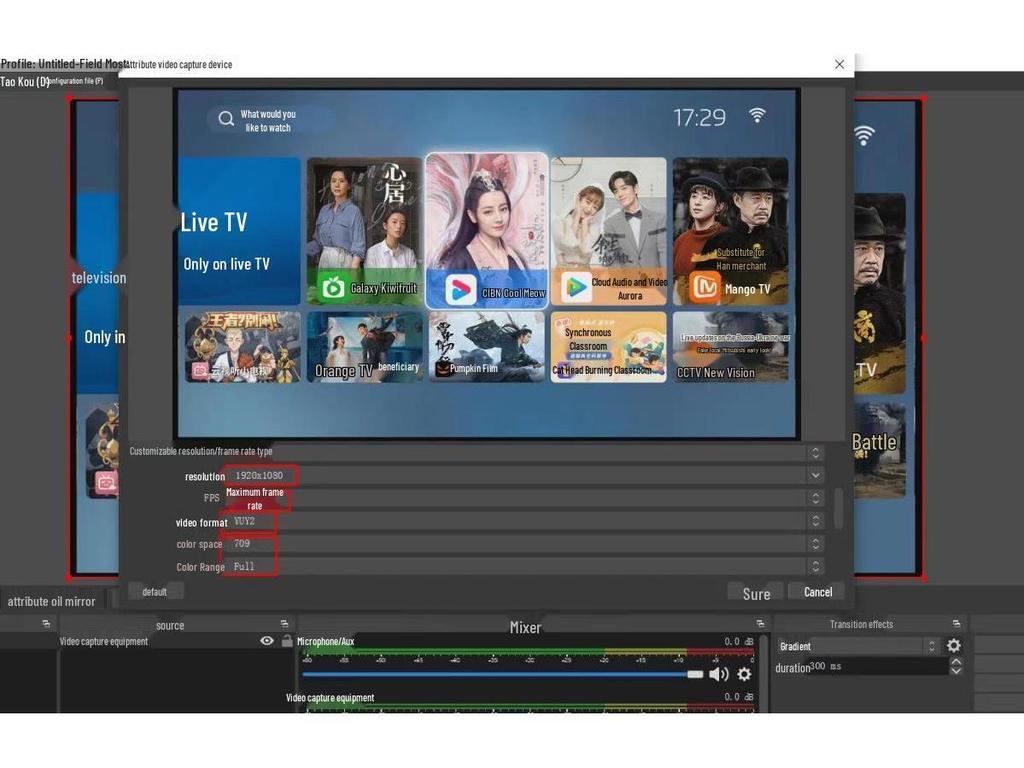Click the Mixer panel title
Image resolution: width=1024 pixels, height=768 pixels.
pyautogui.click(x=525, y=627)
